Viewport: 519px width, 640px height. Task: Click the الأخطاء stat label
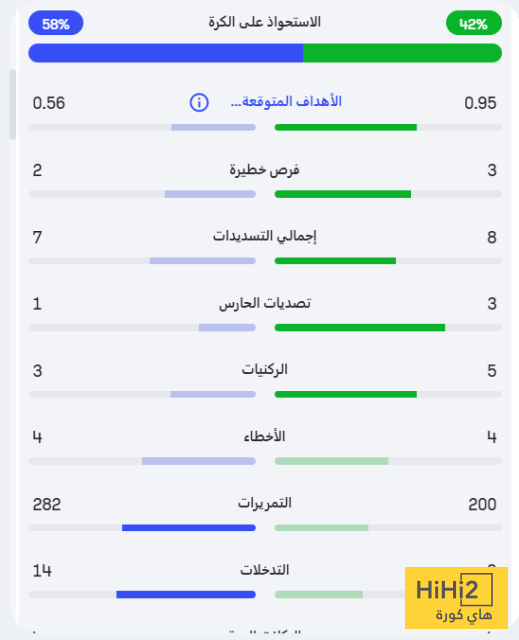pos(265,436)
